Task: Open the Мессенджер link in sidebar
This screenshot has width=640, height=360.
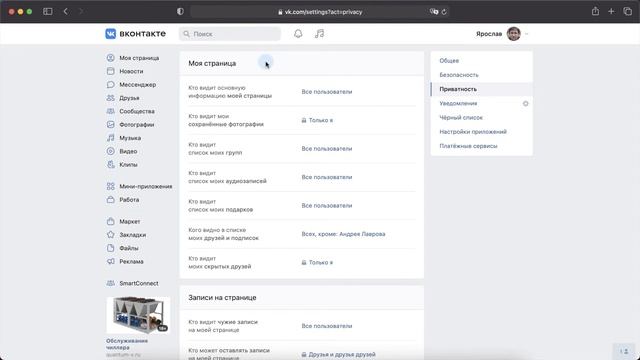Action: 138,84
